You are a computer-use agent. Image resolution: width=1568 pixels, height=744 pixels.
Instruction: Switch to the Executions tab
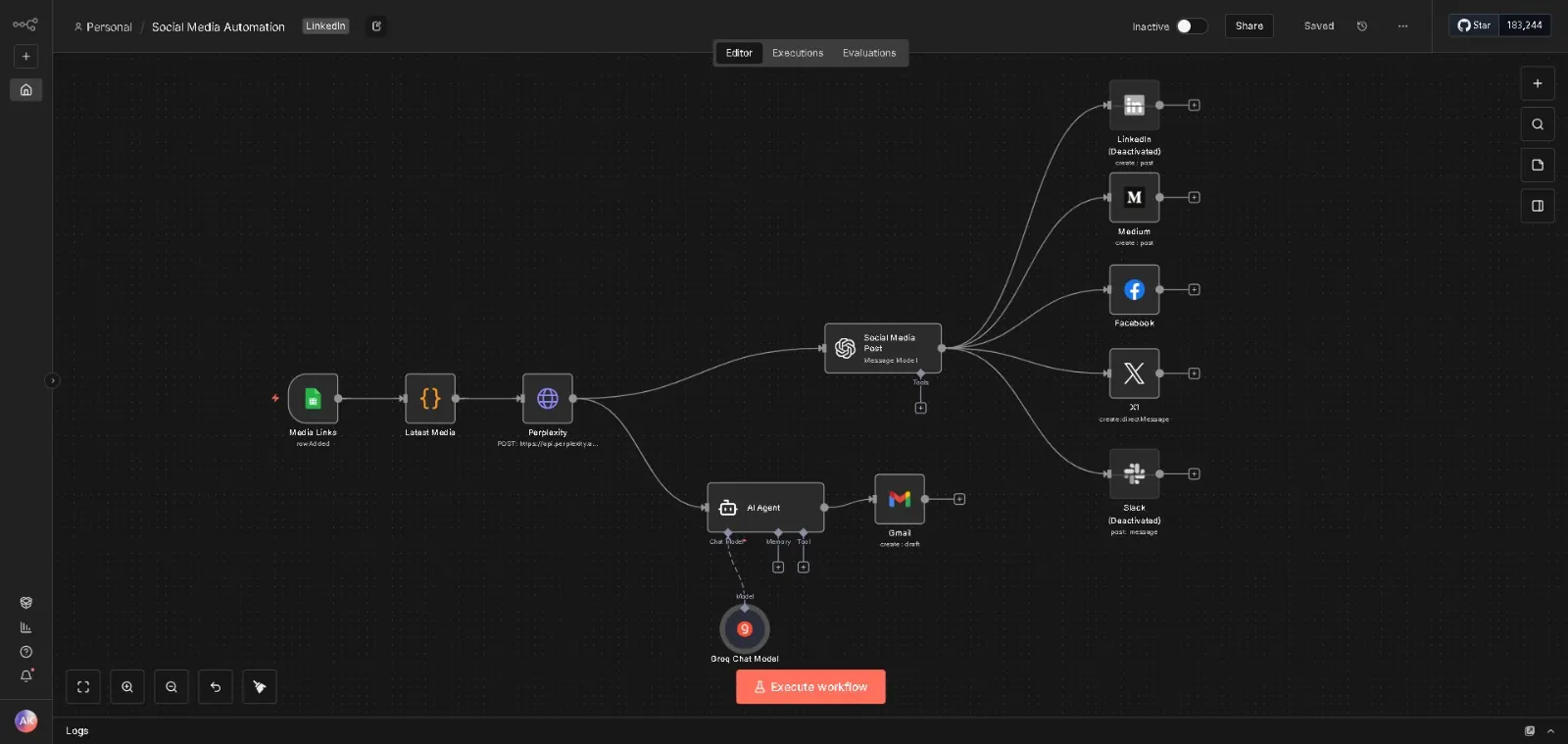coord(798,53)
